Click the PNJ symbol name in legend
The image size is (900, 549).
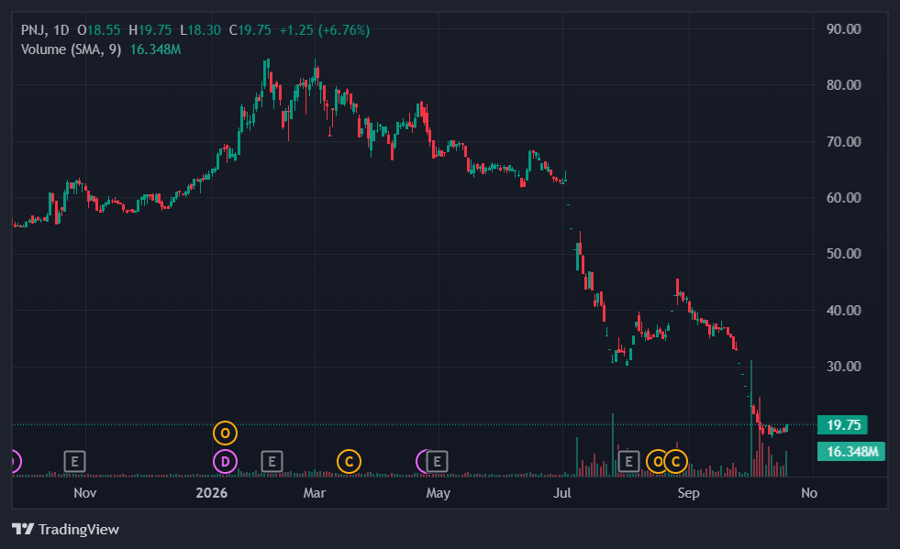(x=34, y=30)
